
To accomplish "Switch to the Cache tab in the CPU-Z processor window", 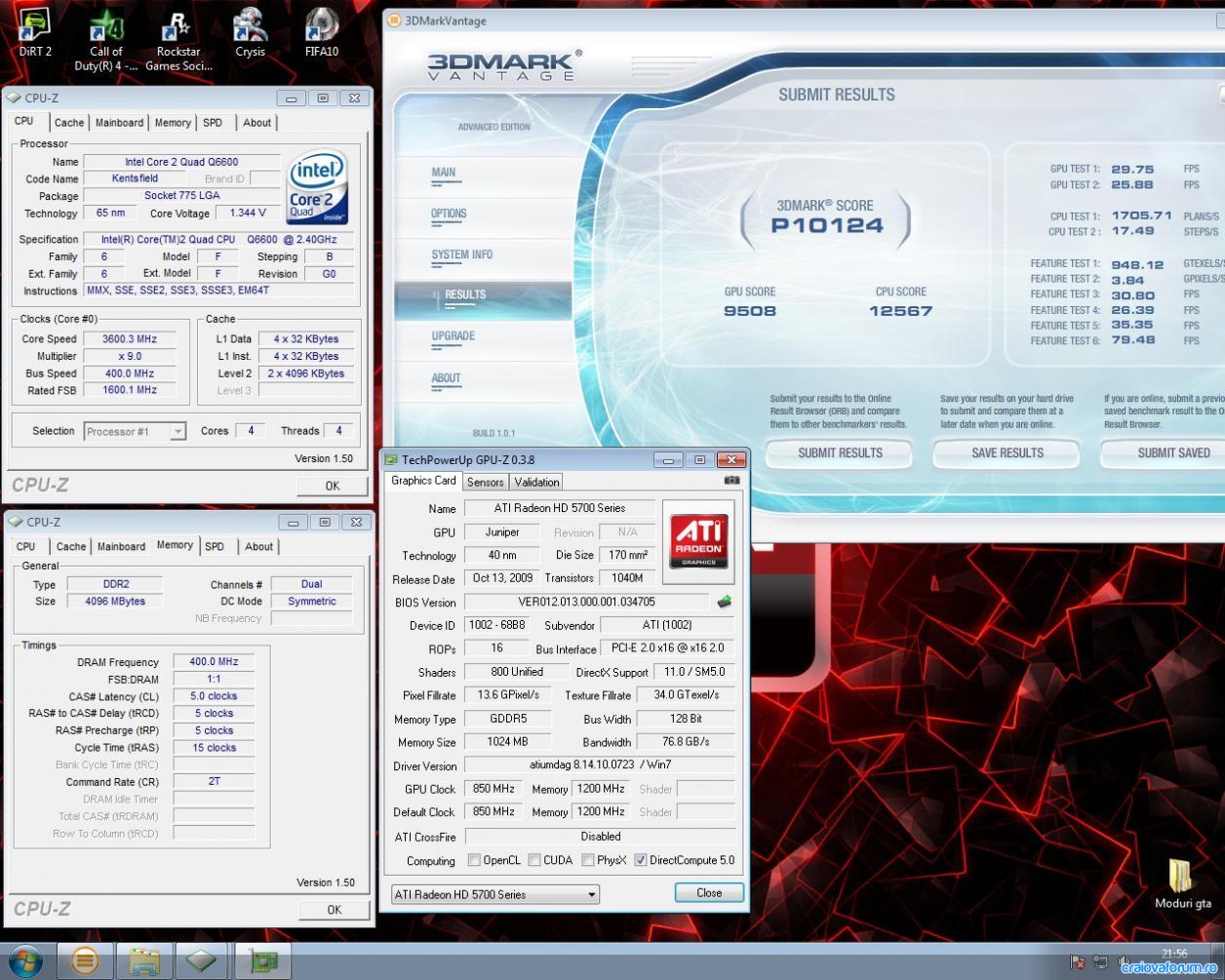I will pos(69,123).
